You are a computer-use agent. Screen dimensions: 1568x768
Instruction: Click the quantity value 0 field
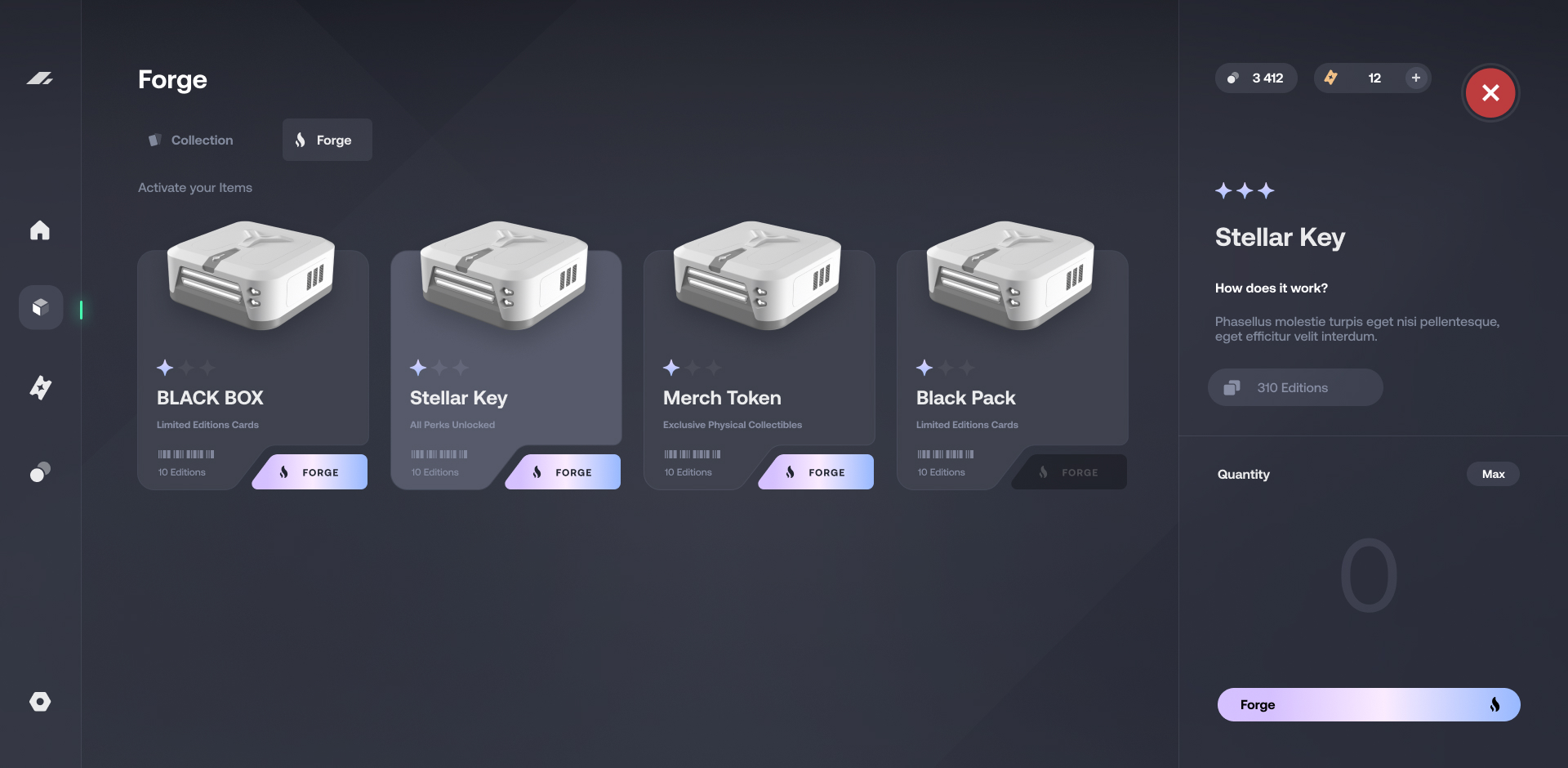[1369, 575]
